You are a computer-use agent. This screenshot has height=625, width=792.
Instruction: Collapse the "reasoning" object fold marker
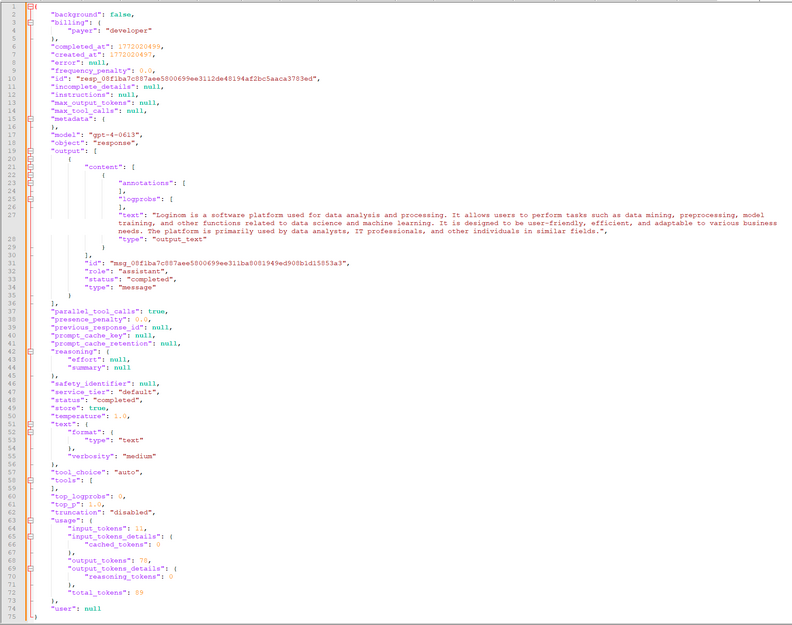point(30,351)
